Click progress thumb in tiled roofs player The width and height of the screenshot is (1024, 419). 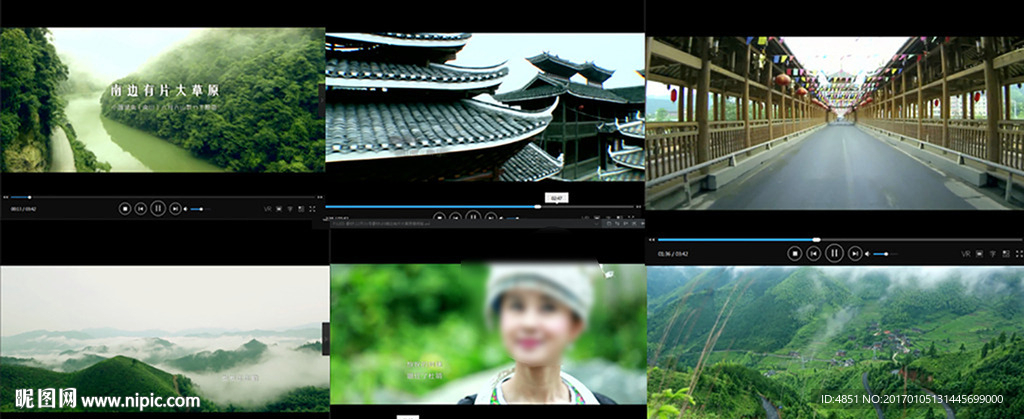coord(537,207)
